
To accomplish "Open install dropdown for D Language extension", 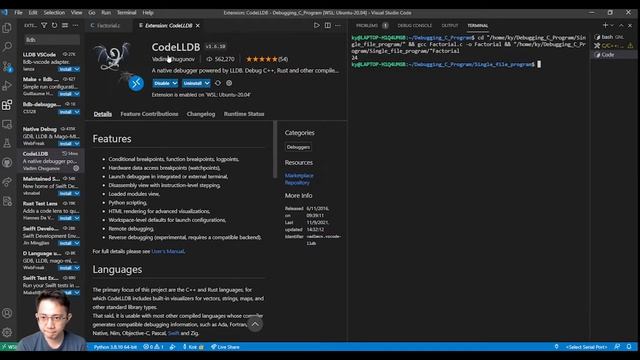I will [x=77, y=268].
